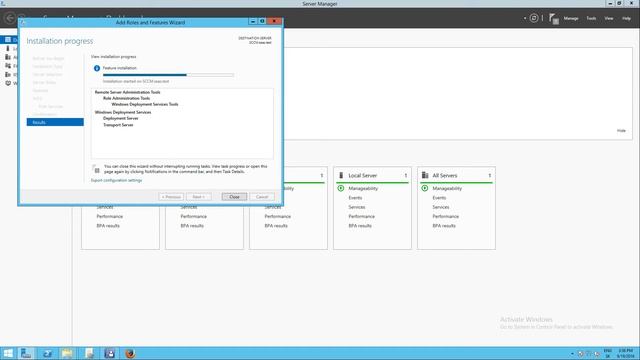Click the disabled Next button
Image resolution: width=640 pixels, height=360 pixels.
(199, 197)
